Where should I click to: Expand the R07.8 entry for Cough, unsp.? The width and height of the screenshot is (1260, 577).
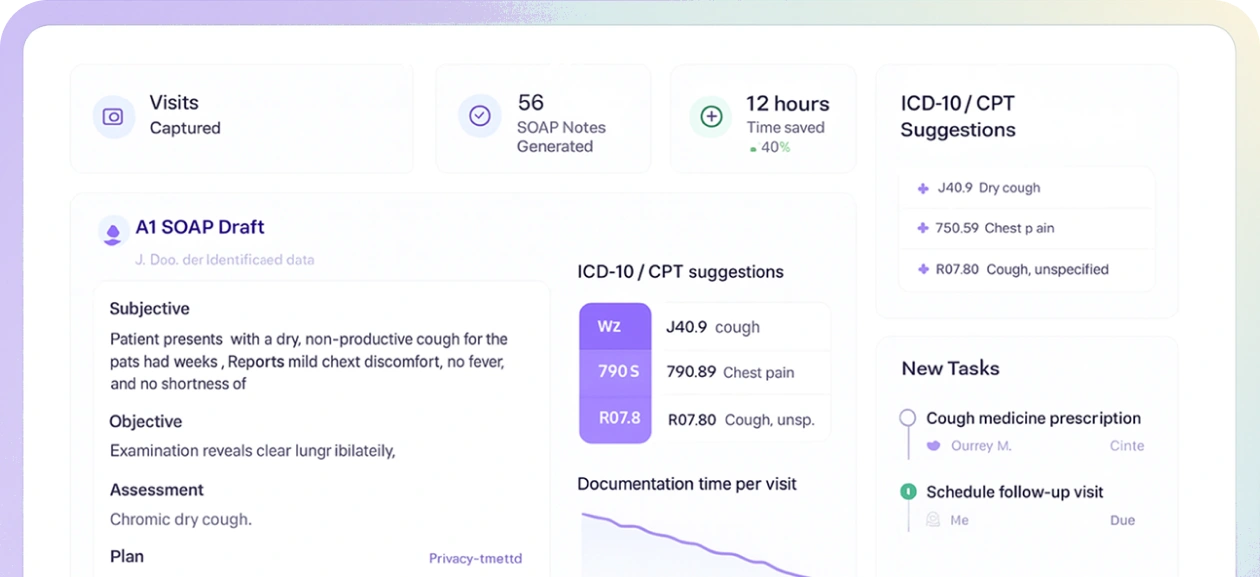615,419
